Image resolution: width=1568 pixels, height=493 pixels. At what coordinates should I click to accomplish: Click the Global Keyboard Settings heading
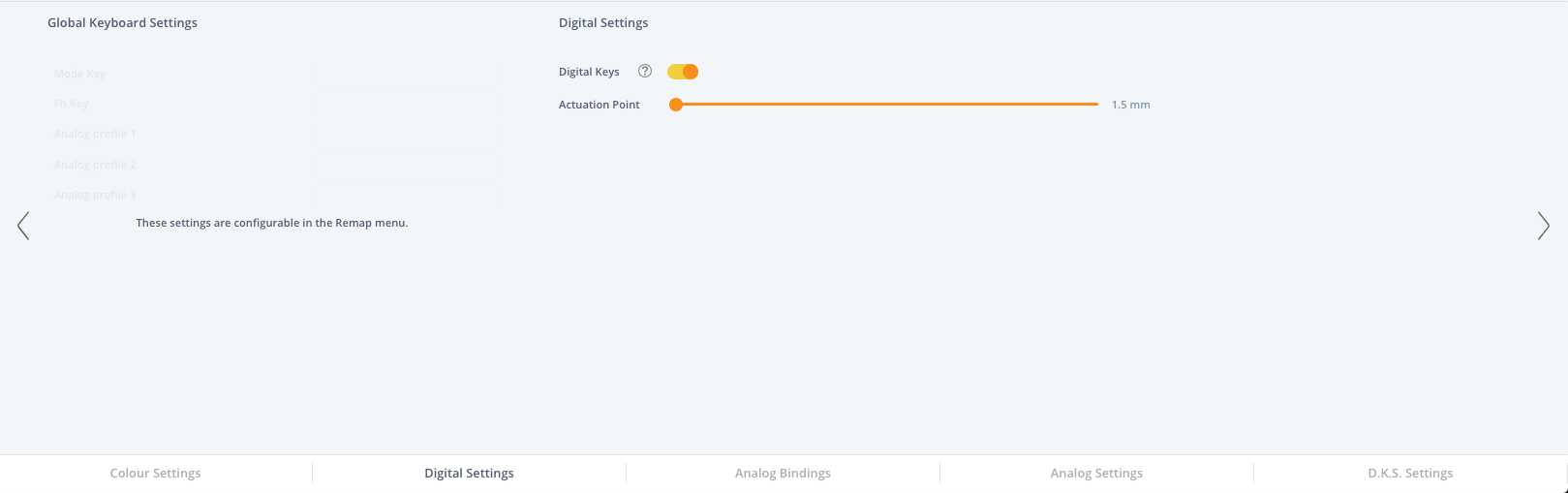(x=122, y=22)
